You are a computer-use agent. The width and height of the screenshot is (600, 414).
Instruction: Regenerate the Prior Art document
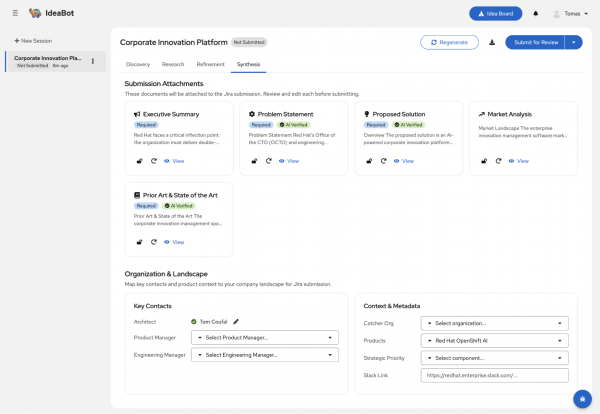pos(154,242)
